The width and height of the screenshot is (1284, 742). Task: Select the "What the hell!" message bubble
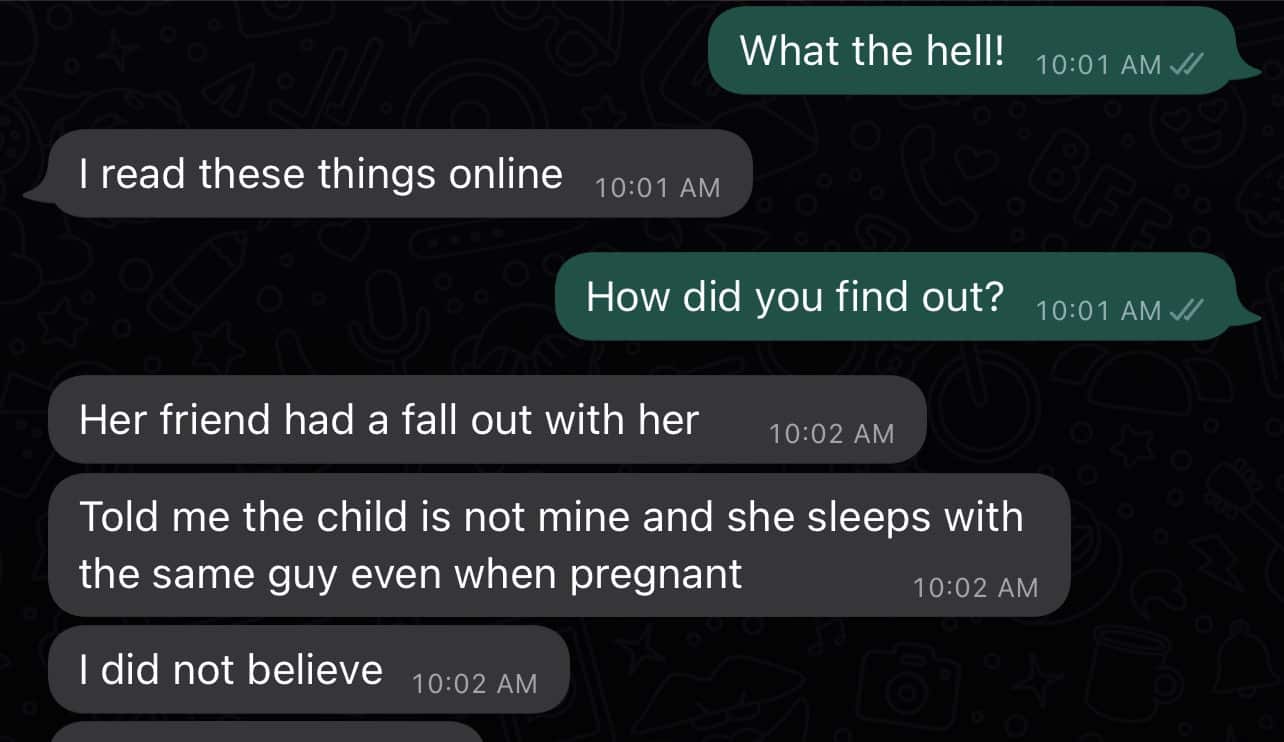point(972,50)
